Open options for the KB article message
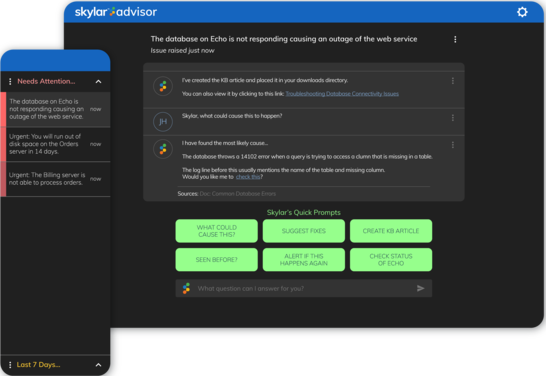Screen dimensions: 546x376 453,81
